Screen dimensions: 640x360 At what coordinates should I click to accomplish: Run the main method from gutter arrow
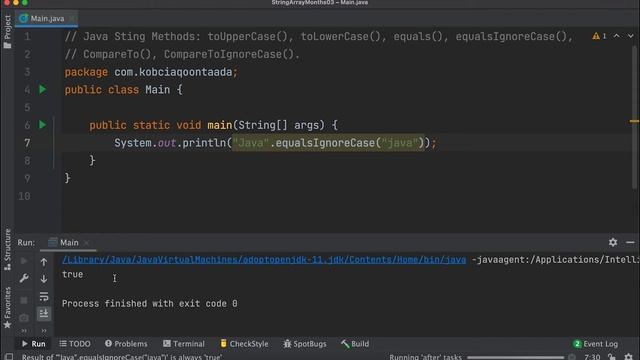[42, 124]
